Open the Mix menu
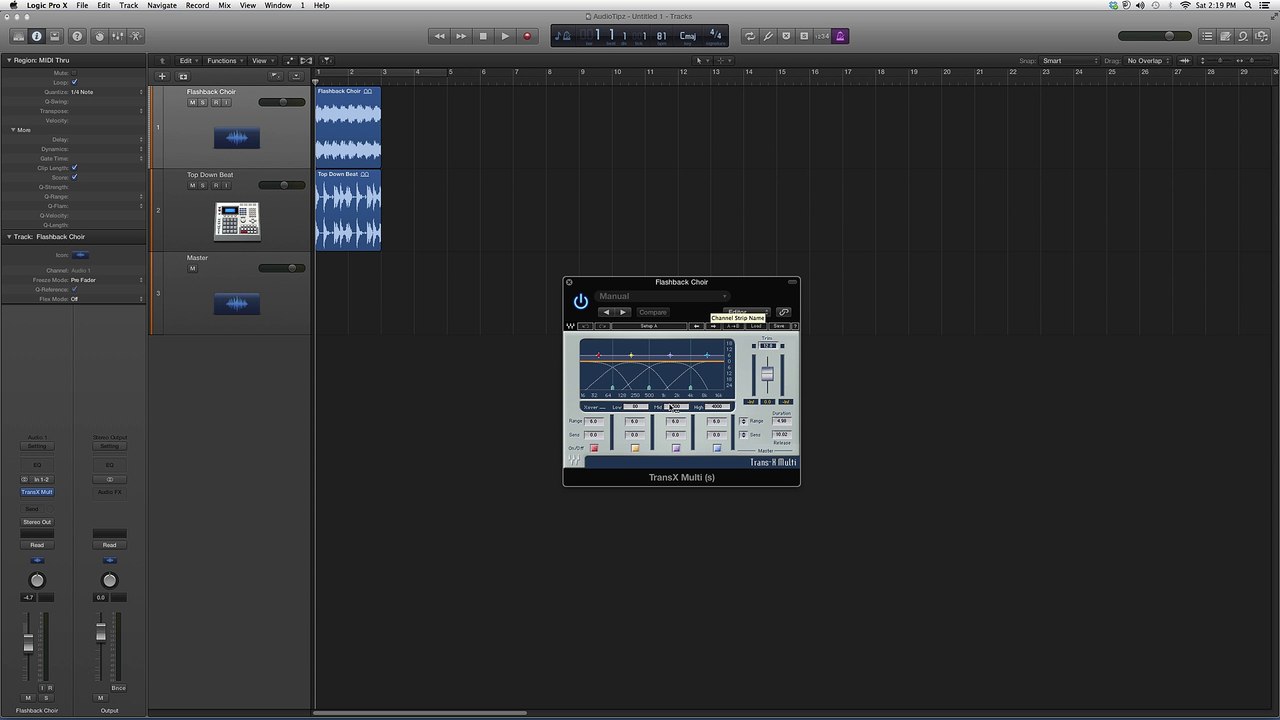Viewport: 1280px width, 720px height. pyautogui.click(x=224, y=5)
